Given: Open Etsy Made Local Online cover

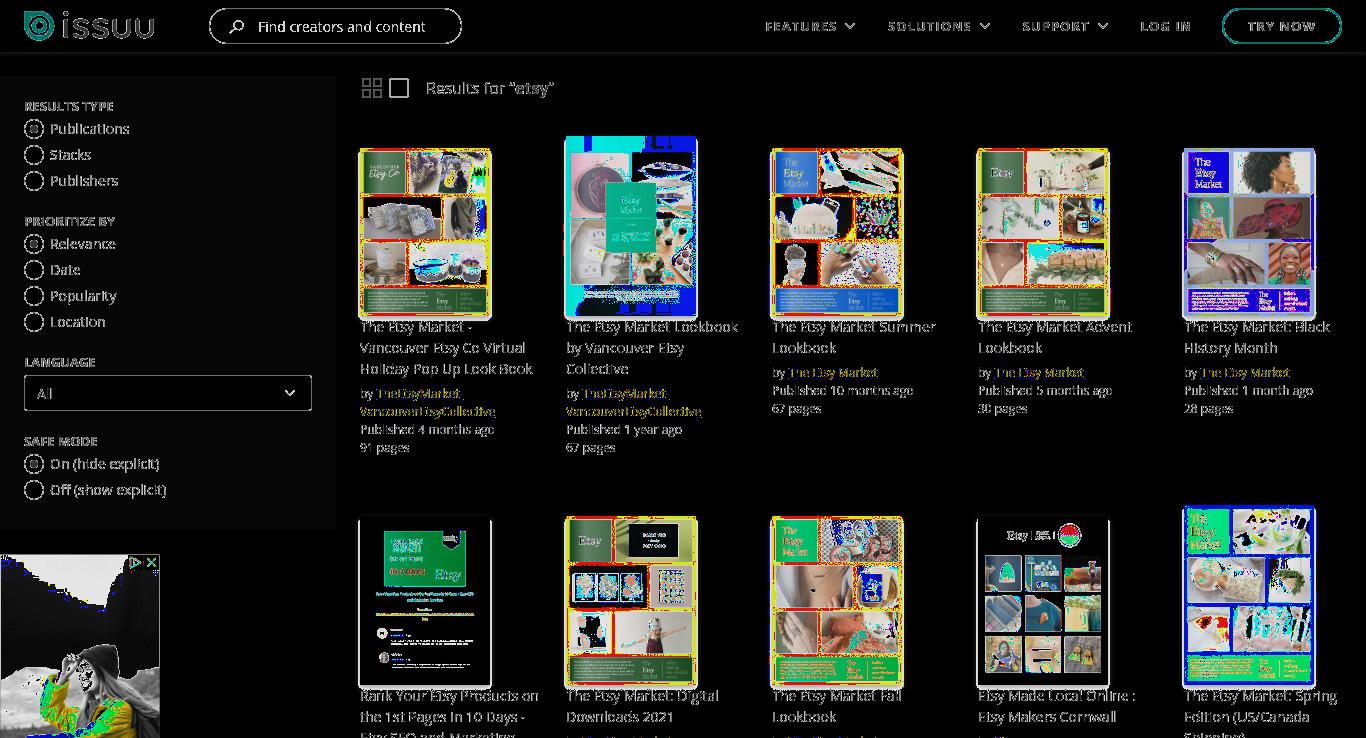Looking at the screenshot, I should [1043, 601].
